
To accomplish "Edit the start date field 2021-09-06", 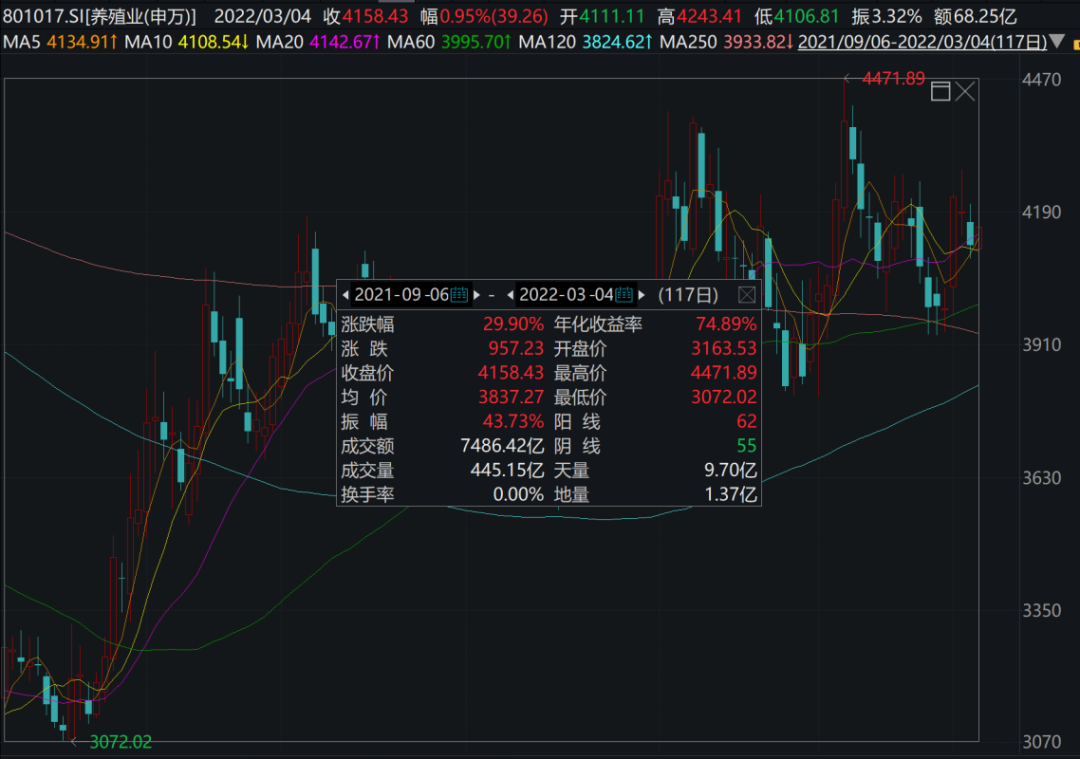I will pos(402,295).
